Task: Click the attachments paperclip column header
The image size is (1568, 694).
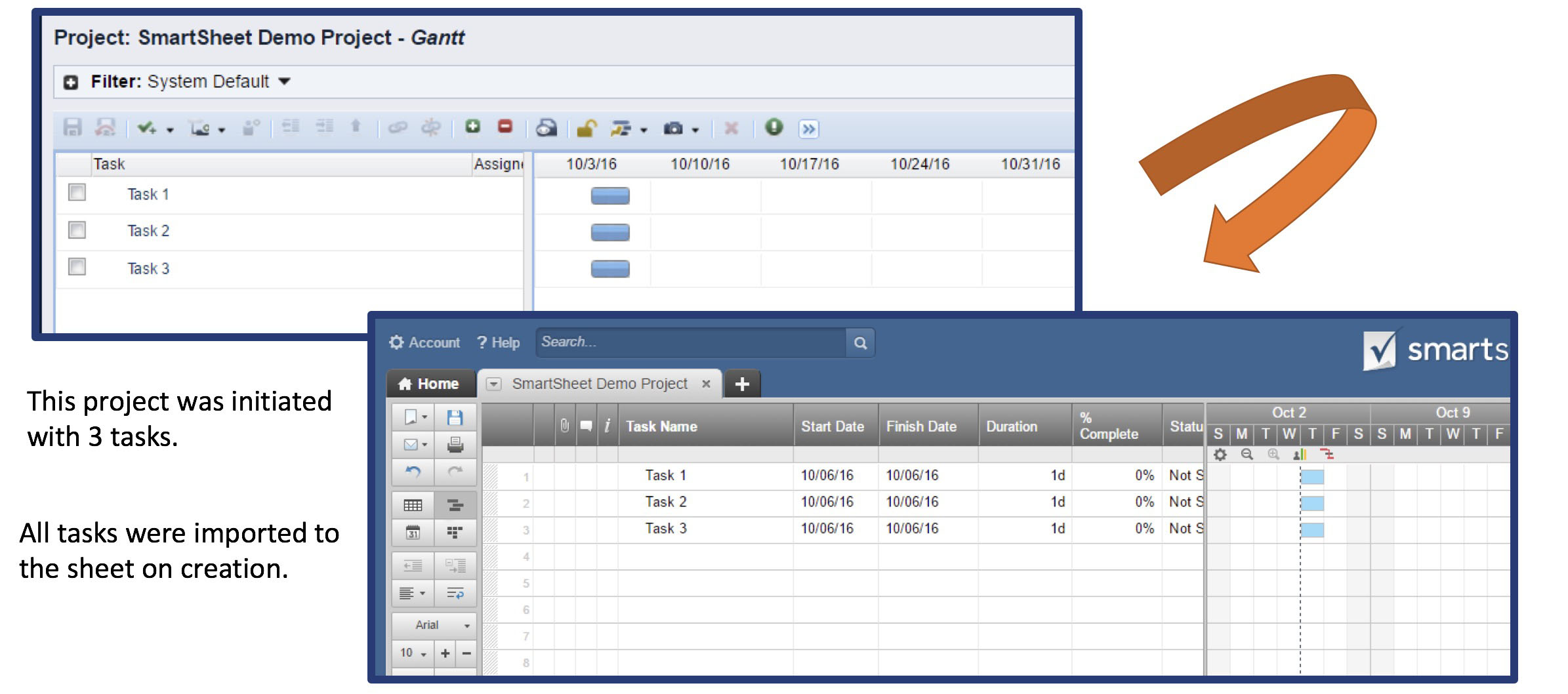Action: tap(564, 426)
